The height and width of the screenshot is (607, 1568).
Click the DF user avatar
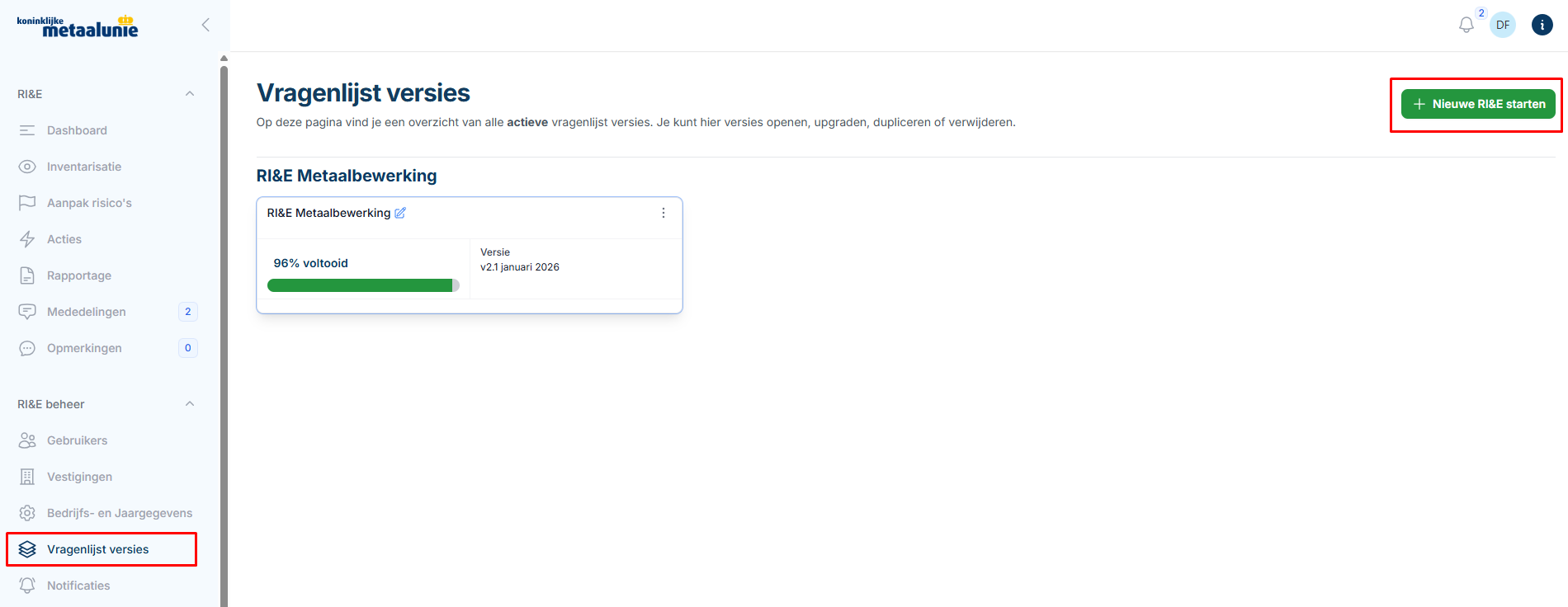pyautogui.click(x=1503, y=25)
